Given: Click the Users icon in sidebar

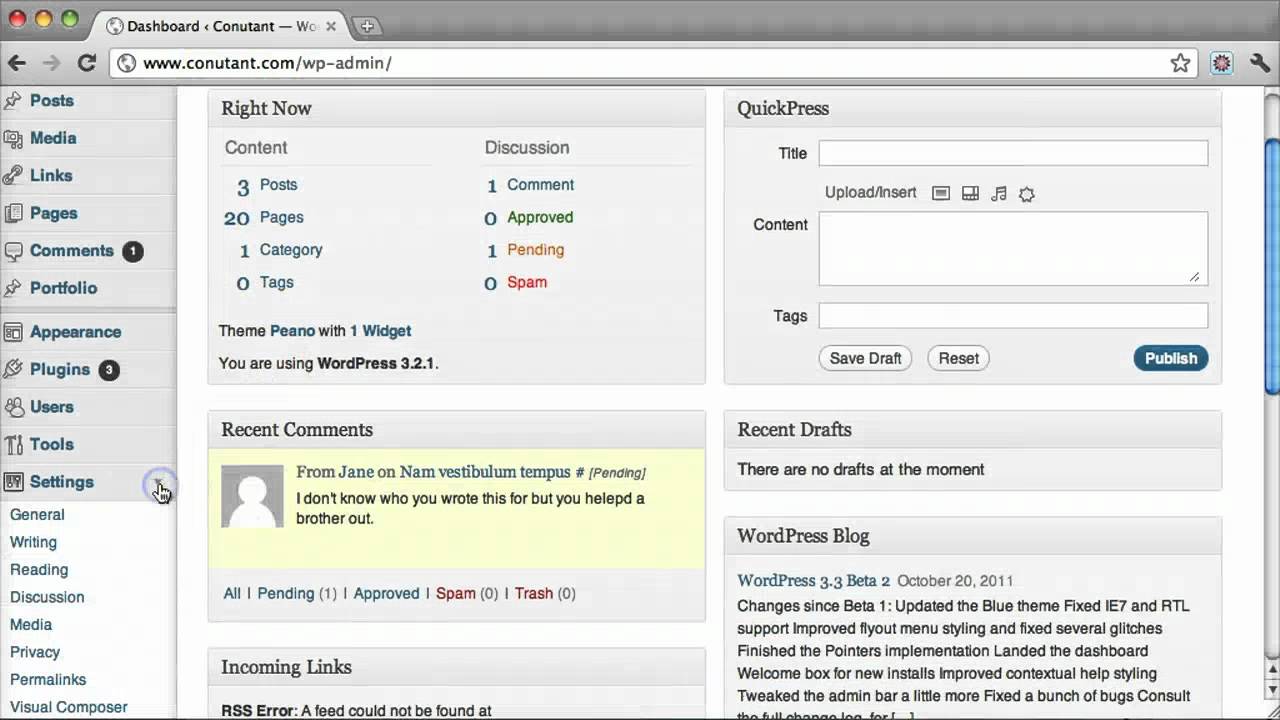Looking at the screenshot, I should point(13,407).
